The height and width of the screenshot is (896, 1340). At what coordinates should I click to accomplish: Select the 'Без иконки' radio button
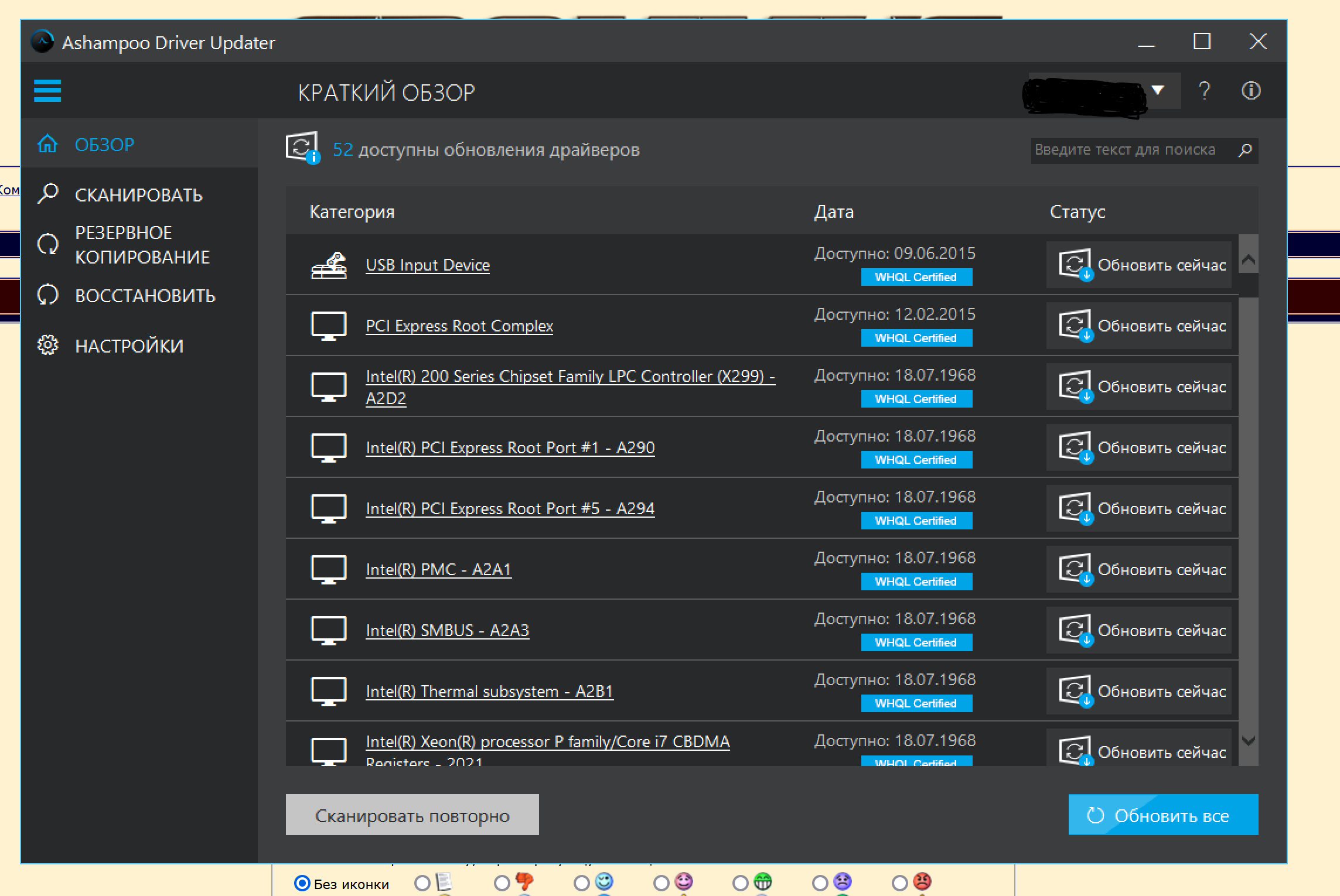click(x=302, y=883)
